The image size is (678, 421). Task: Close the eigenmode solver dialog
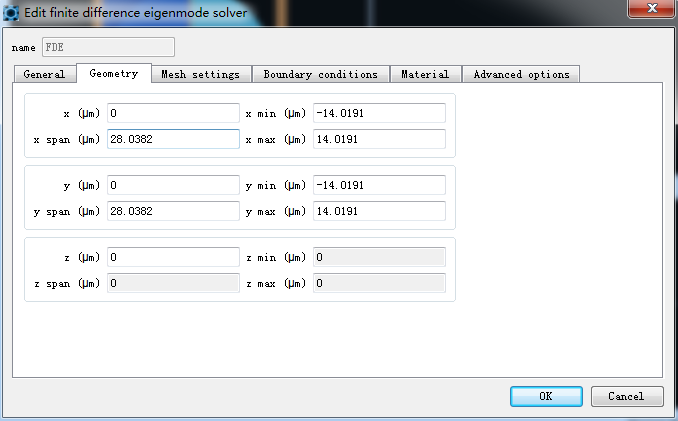click(652, 8)
